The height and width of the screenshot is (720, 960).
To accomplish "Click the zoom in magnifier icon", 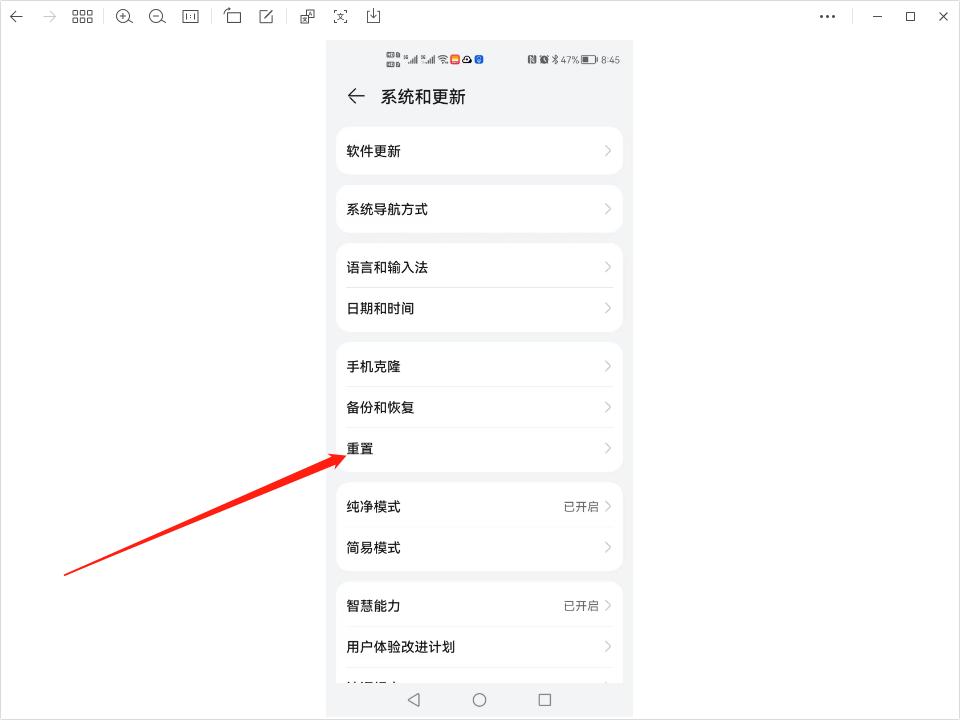I will (x=124, y=16).
